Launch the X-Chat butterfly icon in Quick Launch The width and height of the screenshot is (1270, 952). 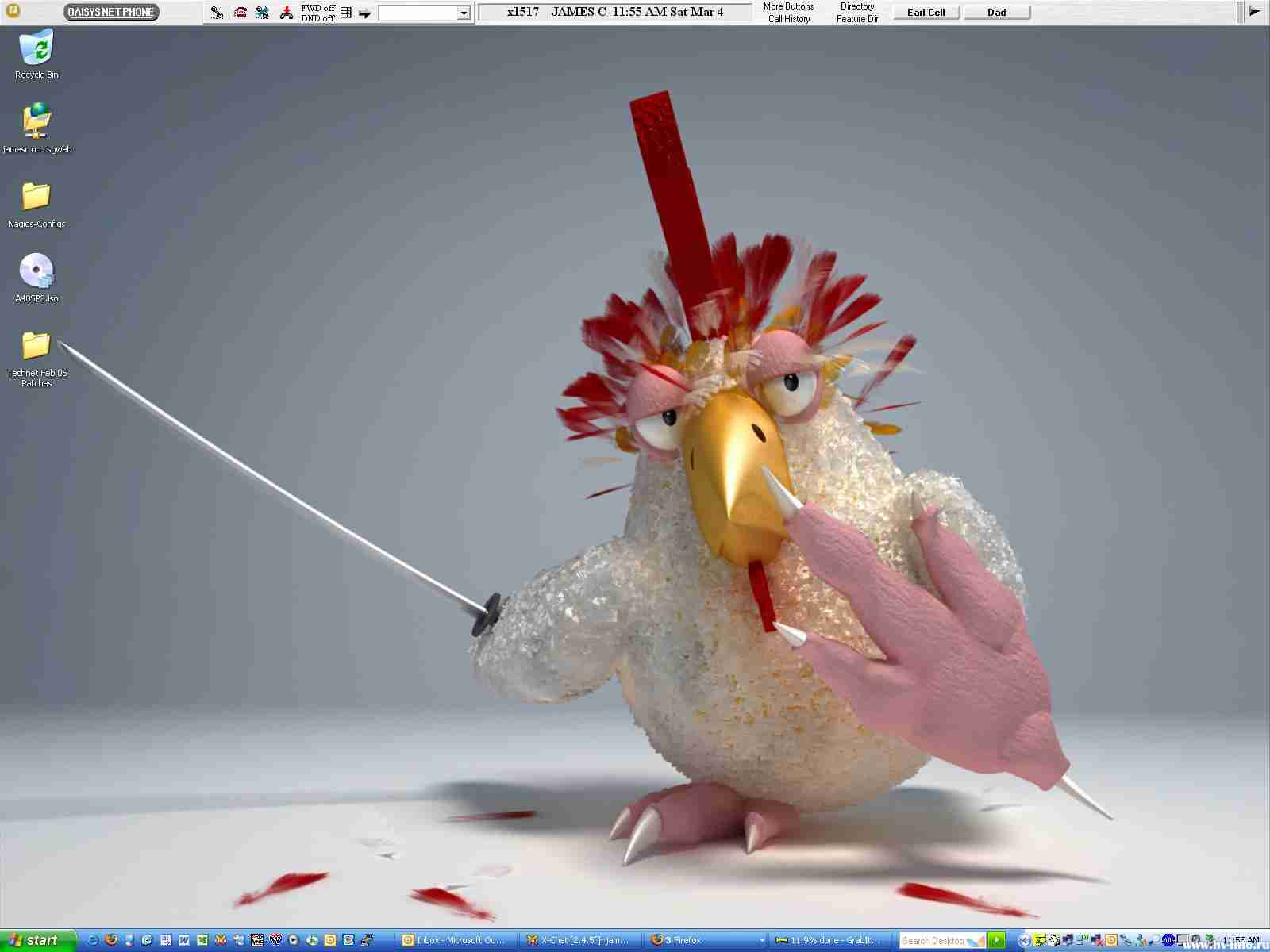pyautogui.click(x=221, y=940)
